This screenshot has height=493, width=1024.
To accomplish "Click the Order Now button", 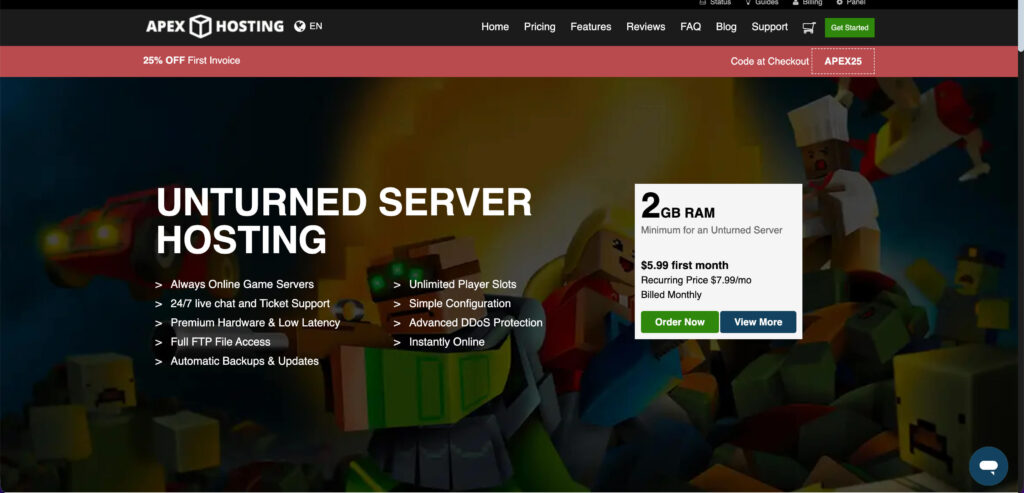I will (679, 322).
